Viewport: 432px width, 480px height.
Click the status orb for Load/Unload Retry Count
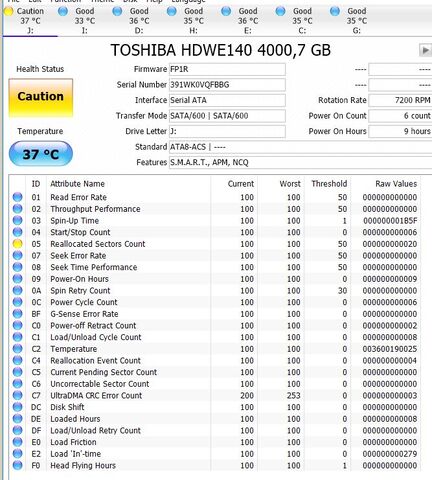point(17,430)
